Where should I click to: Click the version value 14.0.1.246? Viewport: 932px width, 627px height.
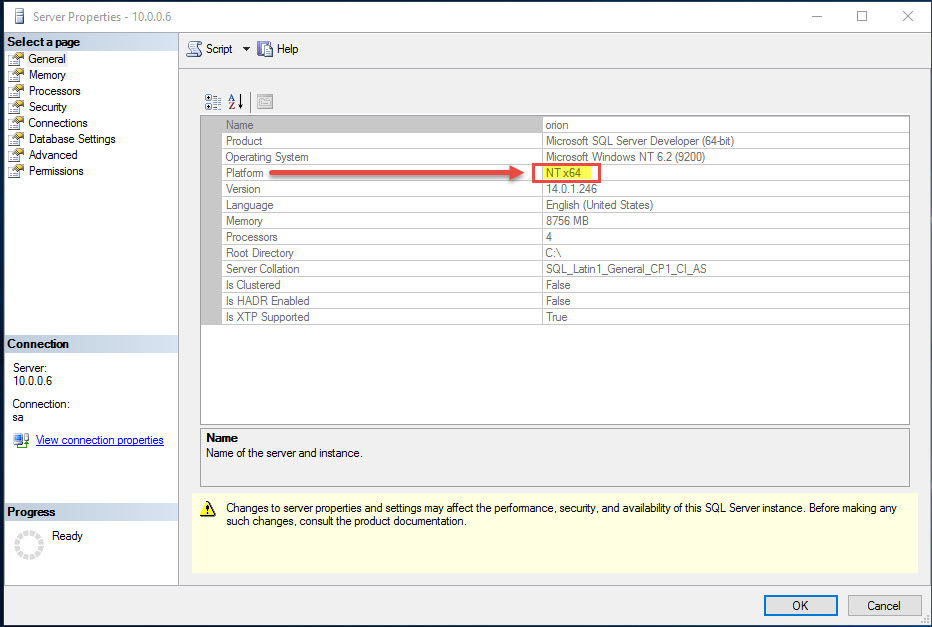[x=571, y=189]
